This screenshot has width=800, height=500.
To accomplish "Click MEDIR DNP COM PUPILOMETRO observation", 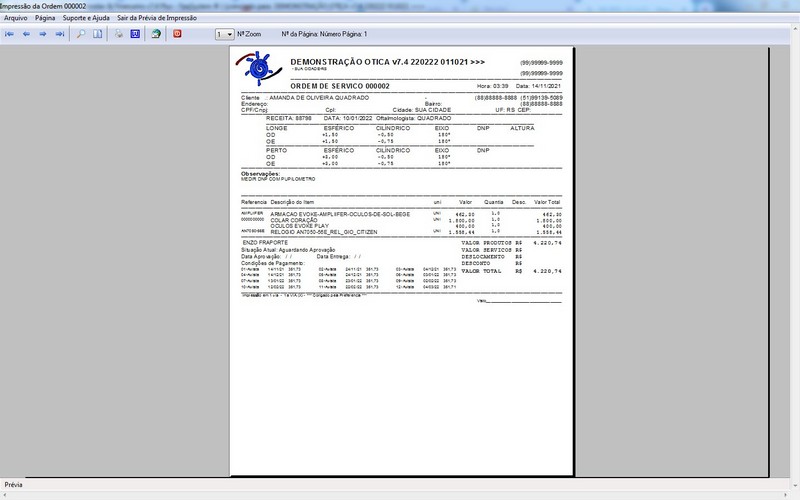I will (x=278, y=180).
